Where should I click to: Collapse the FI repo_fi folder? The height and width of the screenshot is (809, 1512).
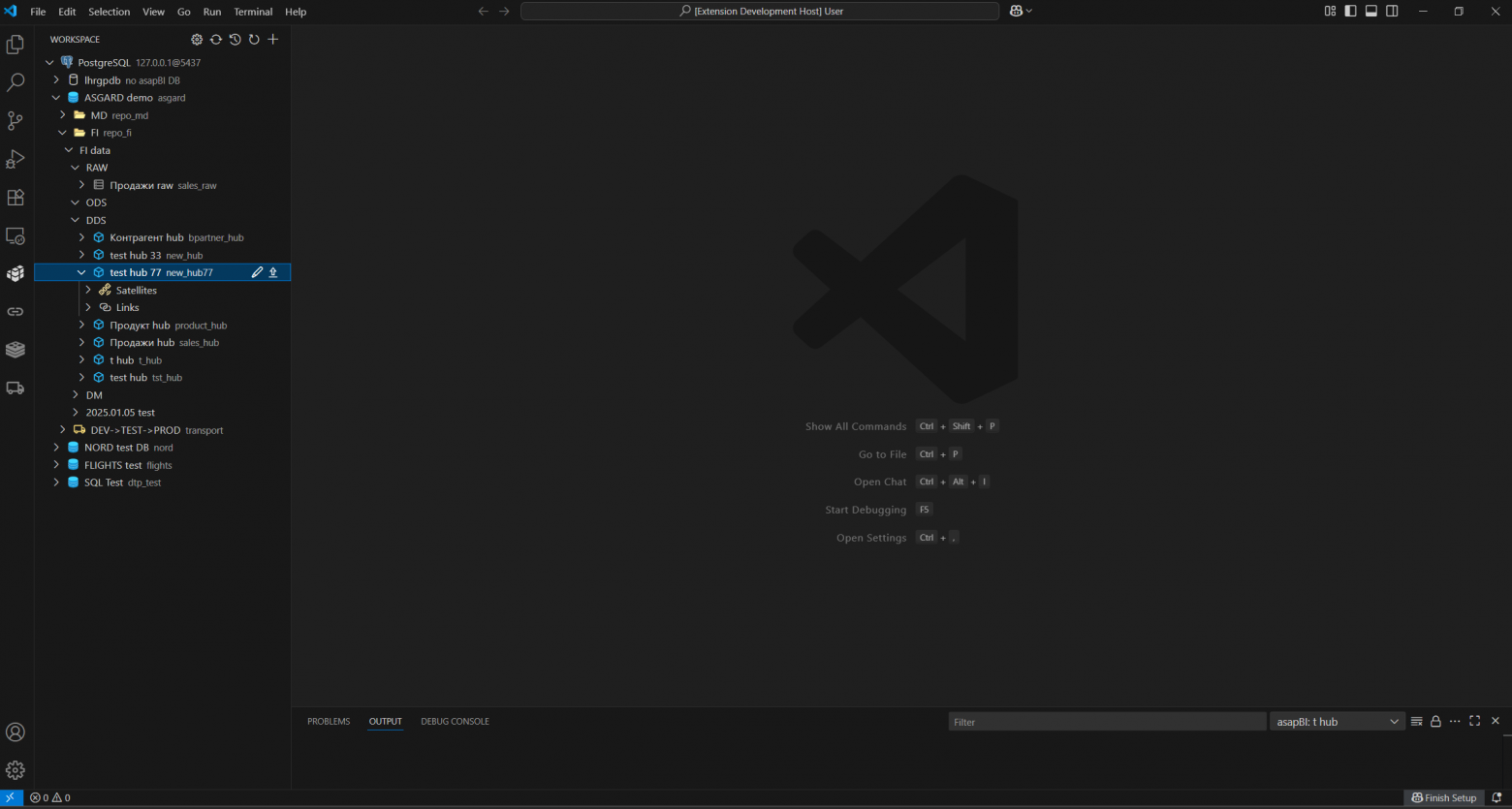63,133
